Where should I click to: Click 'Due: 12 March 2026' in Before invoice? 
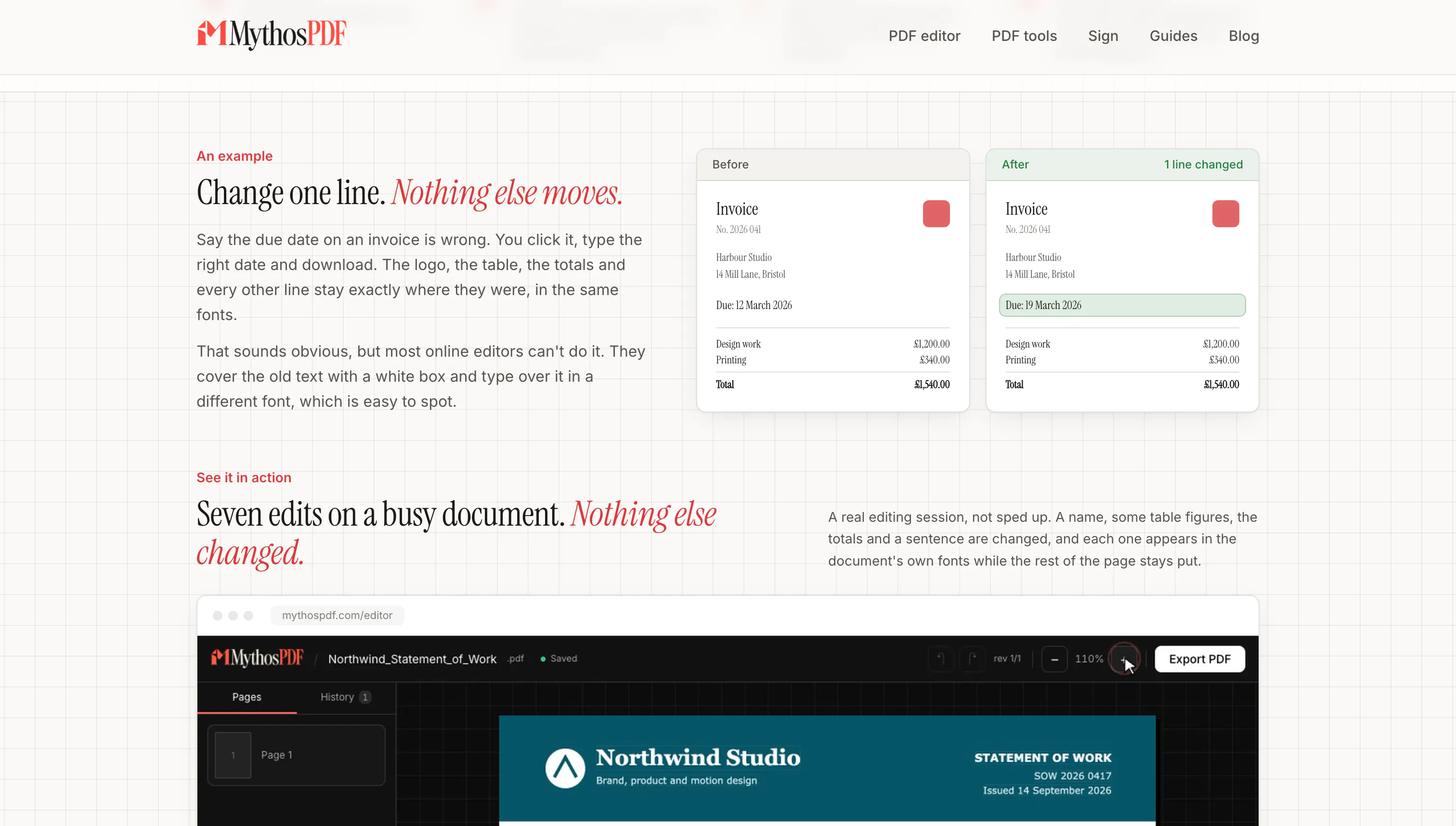coord(754,305)
